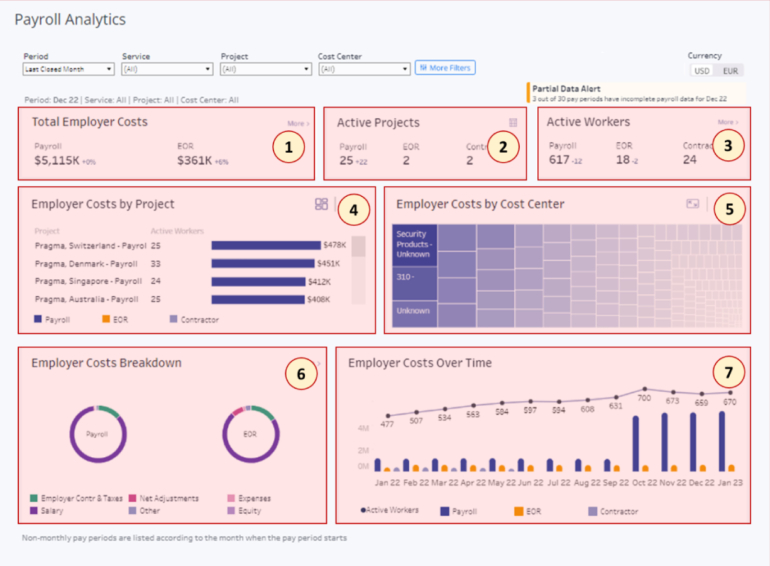Select Pragma, Singapore - Payroll row
This screenshot has height=566, width=770.
tap(85, 281)
